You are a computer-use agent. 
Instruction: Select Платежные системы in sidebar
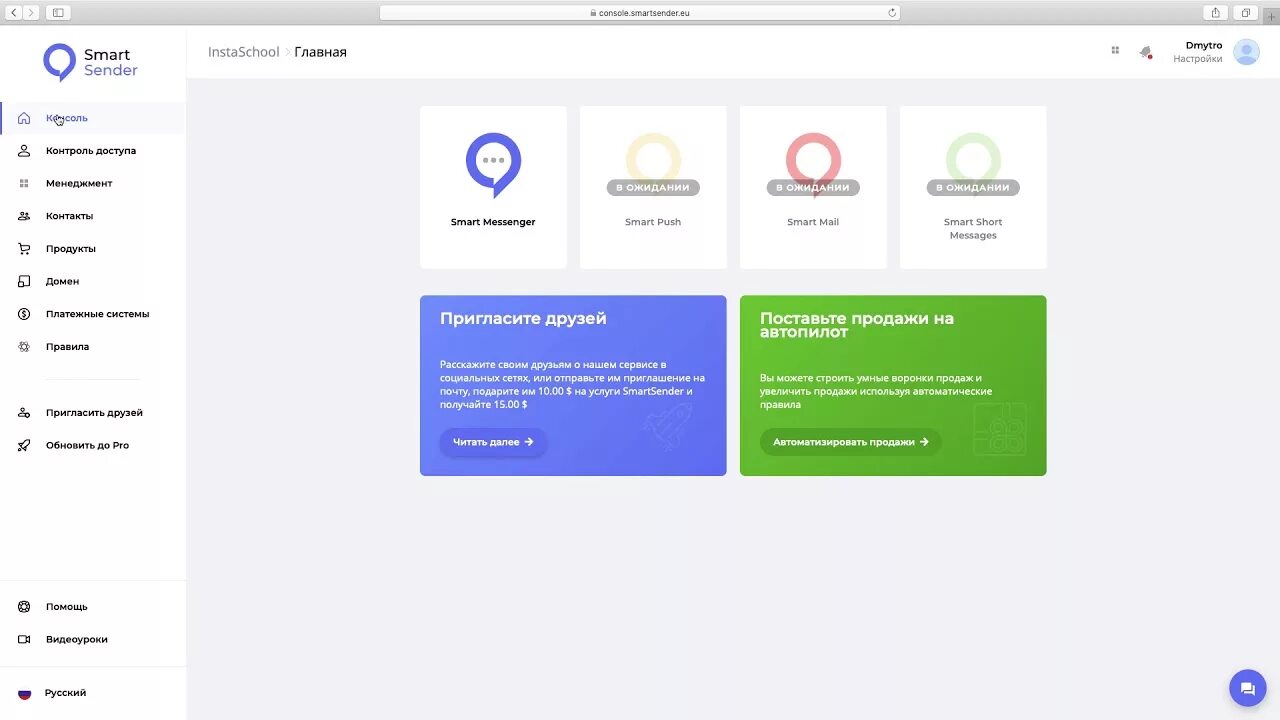97,314
